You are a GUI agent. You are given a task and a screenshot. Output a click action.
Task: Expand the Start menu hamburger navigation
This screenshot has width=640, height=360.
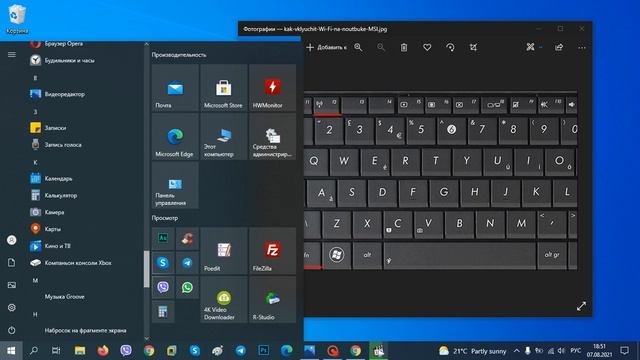pyautogui.click(x=11, y=54)
